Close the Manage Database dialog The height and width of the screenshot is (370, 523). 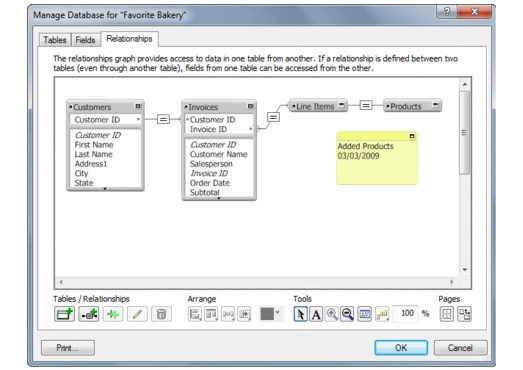475,12
